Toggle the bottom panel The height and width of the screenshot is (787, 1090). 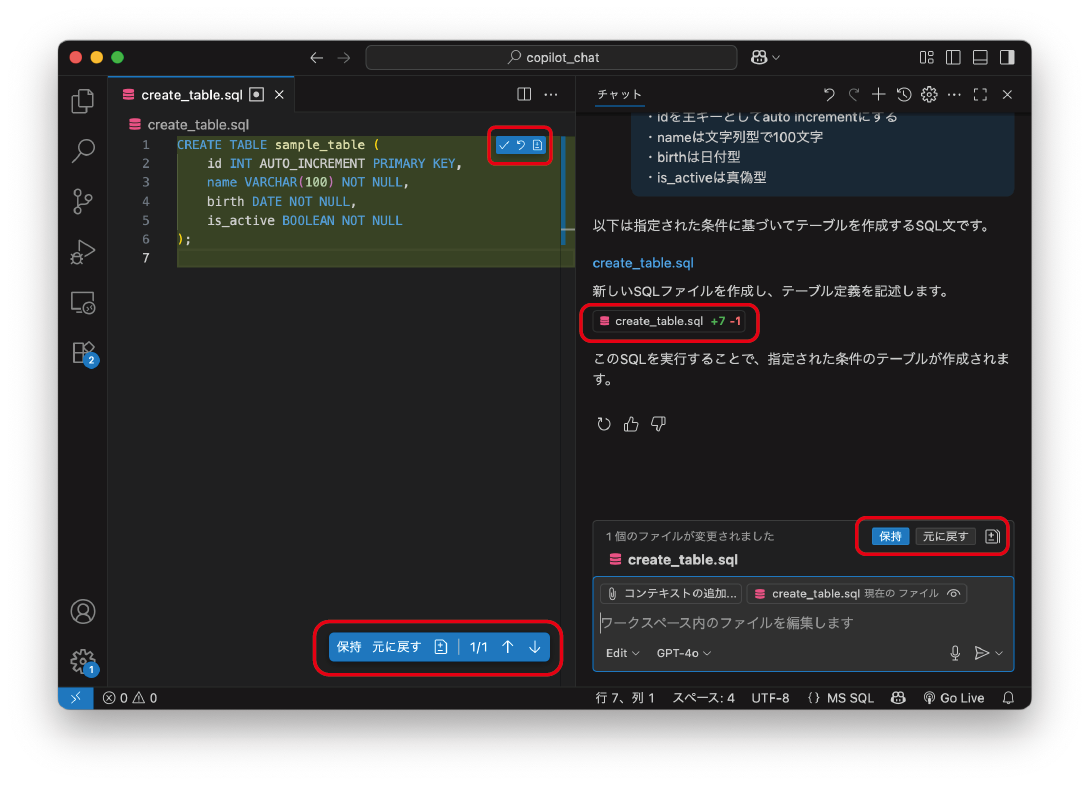click(980, 58)
